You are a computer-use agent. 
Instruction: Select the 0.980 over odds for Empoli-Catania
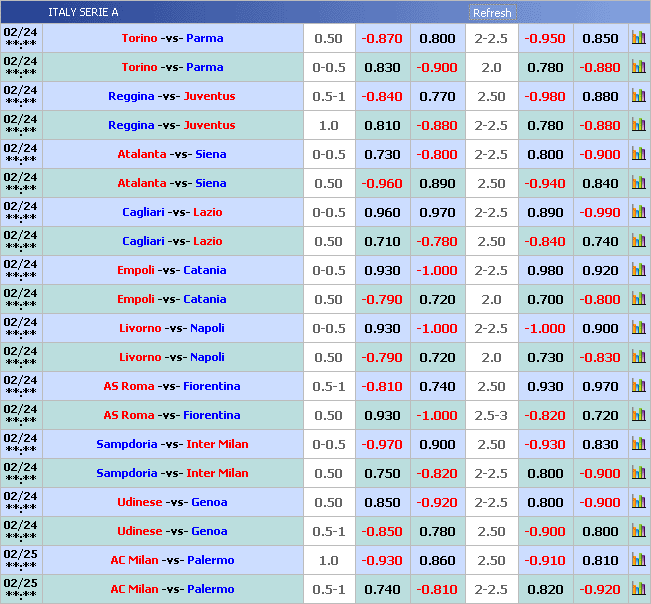pyautogui.click(x=545, y=271)
